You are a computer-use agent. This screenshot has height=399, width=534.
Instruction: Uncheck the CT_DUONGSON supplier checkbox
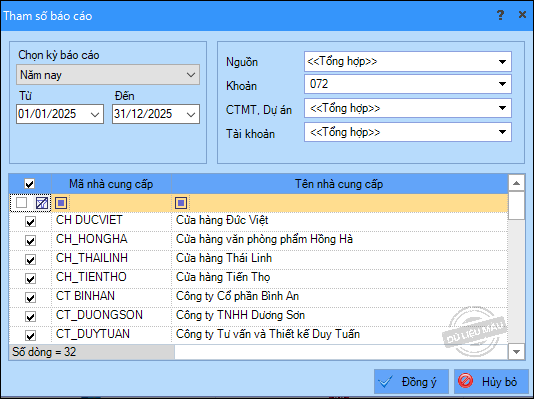point(30,317)
